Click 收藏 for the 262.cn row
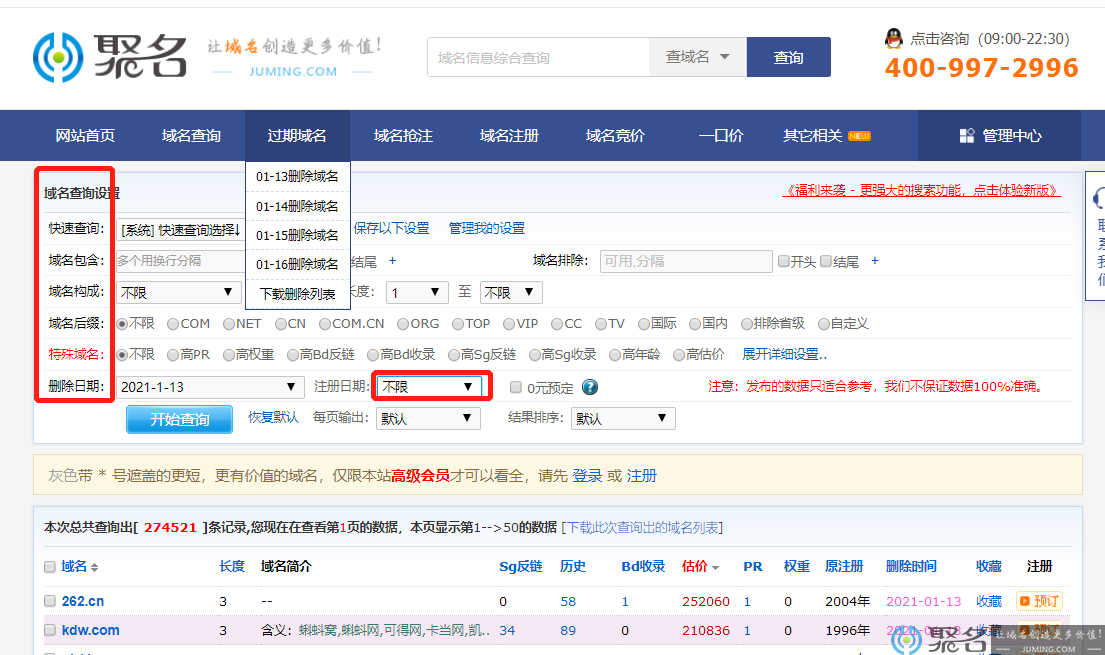 989,601
